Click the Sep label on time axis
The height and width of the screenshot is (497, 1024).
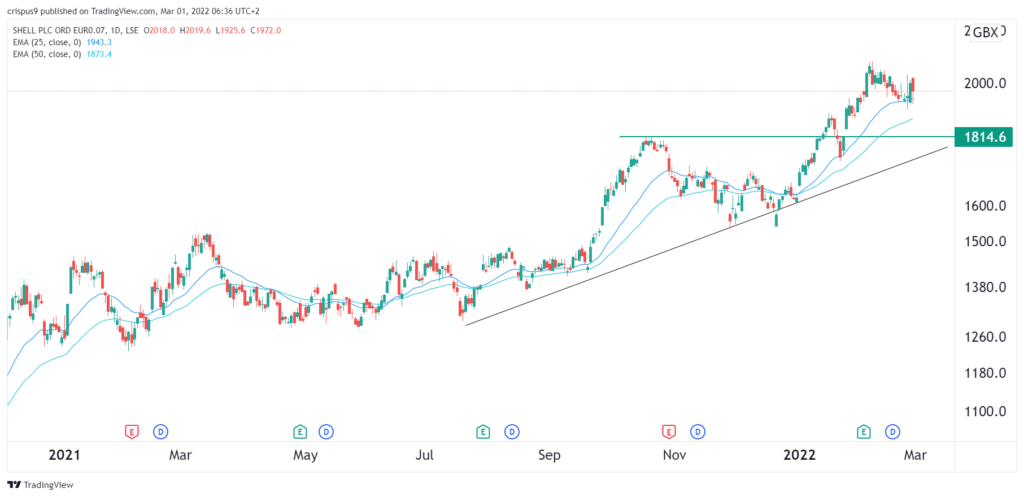point(550,455)
